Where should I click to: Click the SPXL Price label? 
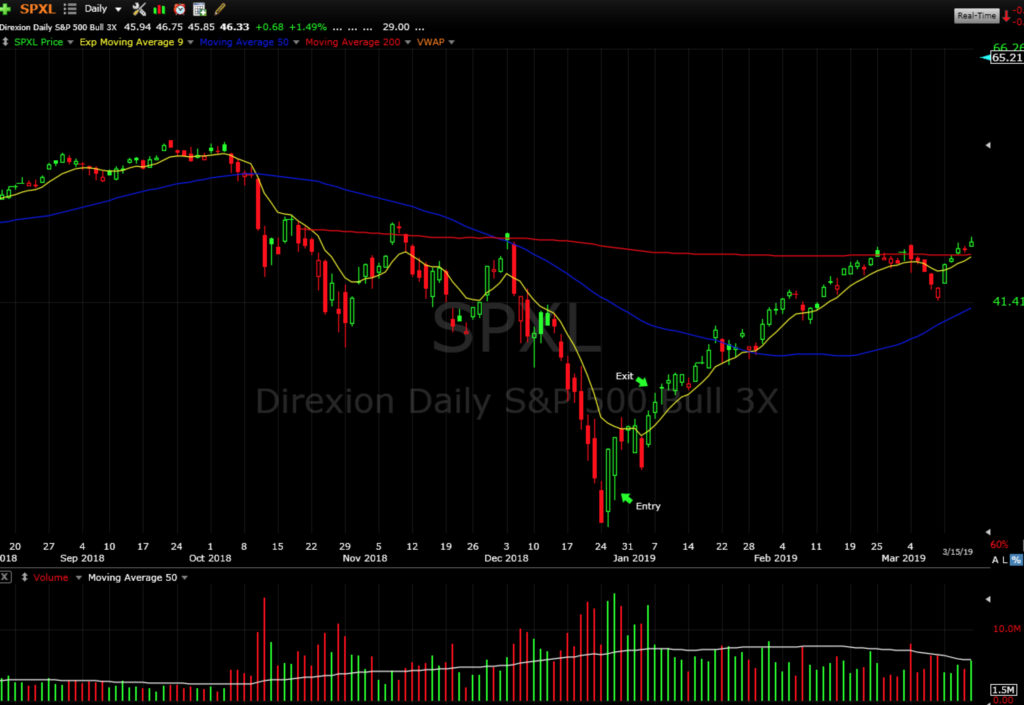pos(39,42)
